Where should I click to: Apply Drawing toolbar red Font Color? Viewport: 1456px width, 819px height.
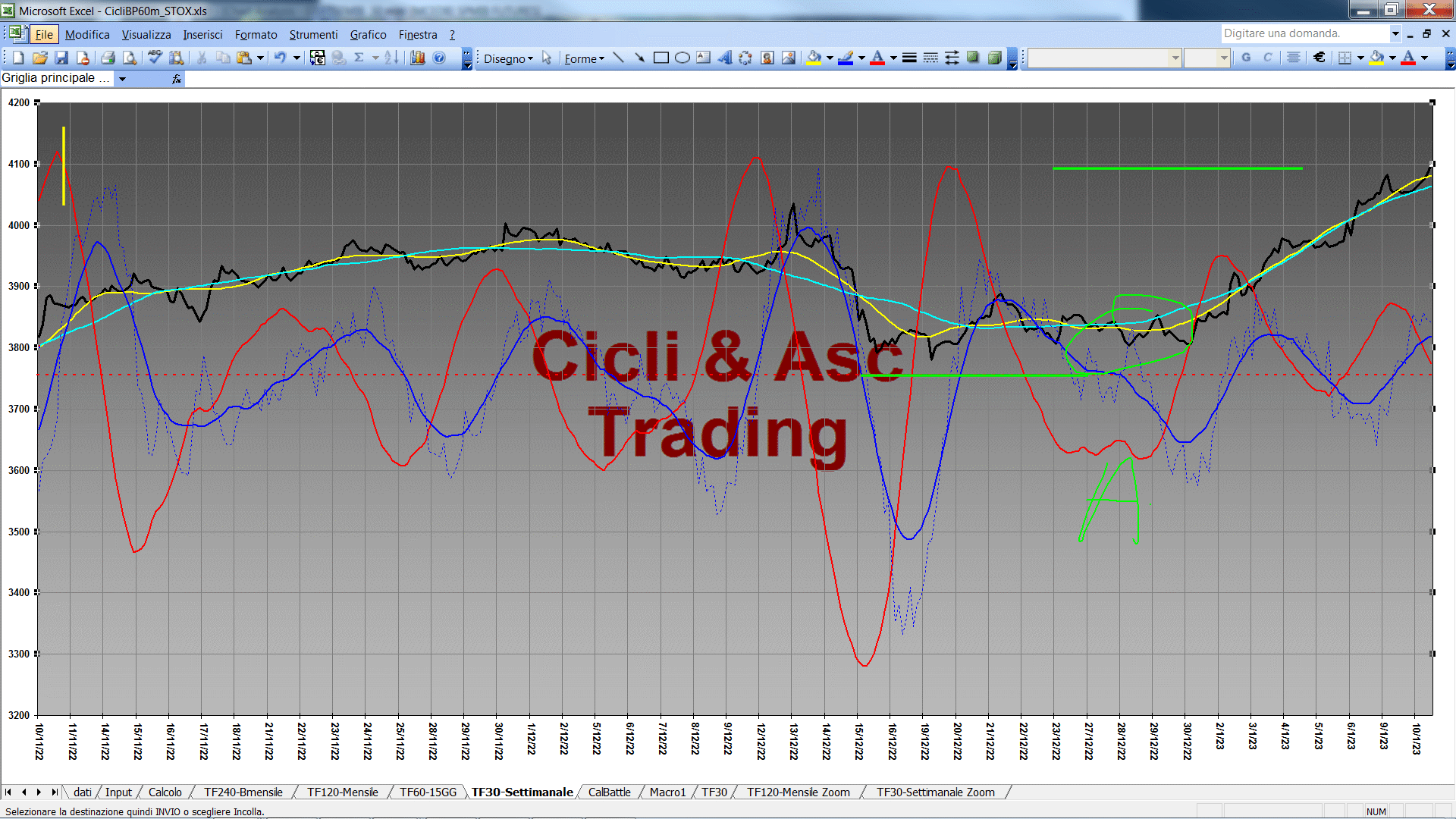pos(878,58)
